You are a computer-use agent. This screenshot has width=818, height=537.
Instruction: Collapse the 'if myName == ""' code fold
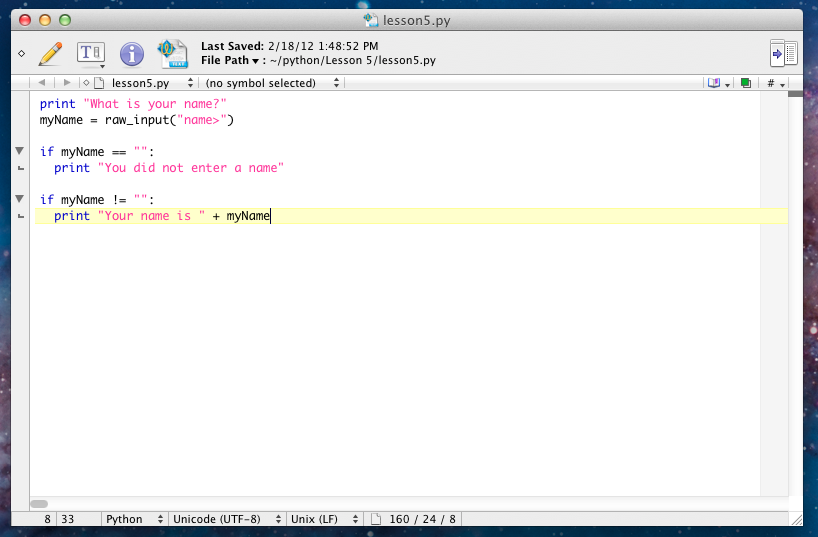19,151
